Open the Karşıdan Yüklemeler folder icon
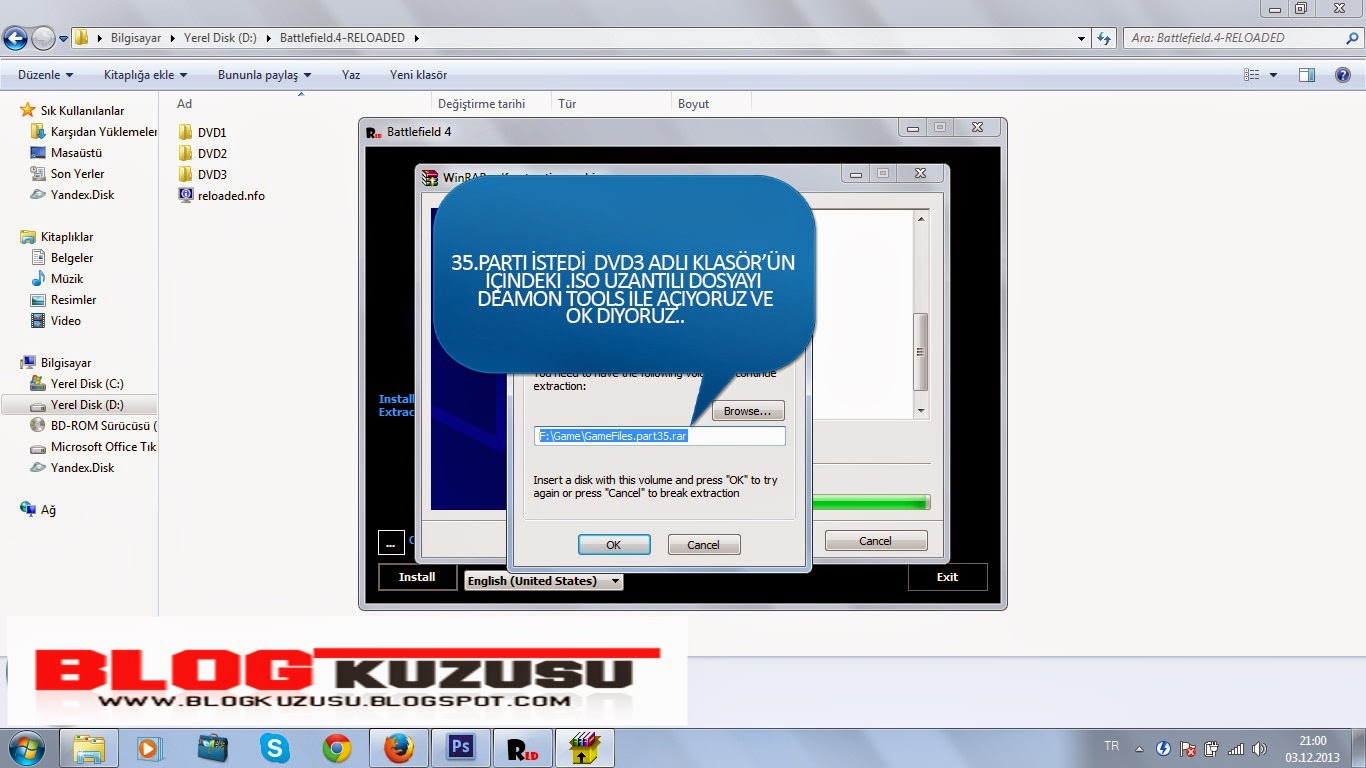Image resolution: width=1366 pixels, height=768 pixels. 38,132
